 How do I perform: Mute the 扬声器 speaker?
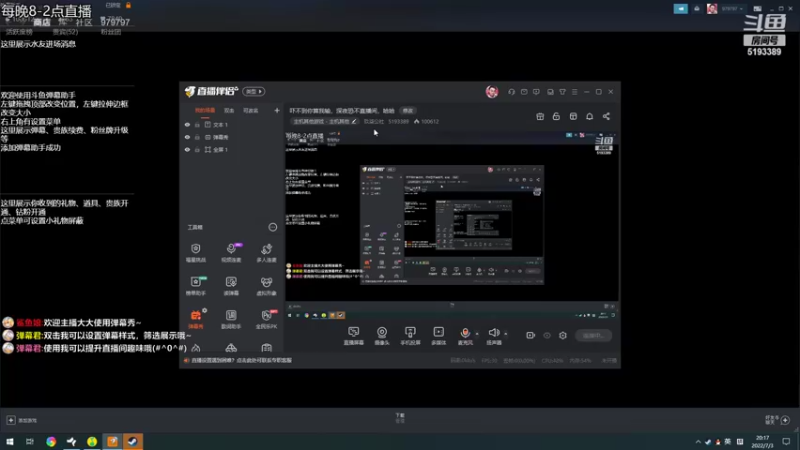pos(493,336)
